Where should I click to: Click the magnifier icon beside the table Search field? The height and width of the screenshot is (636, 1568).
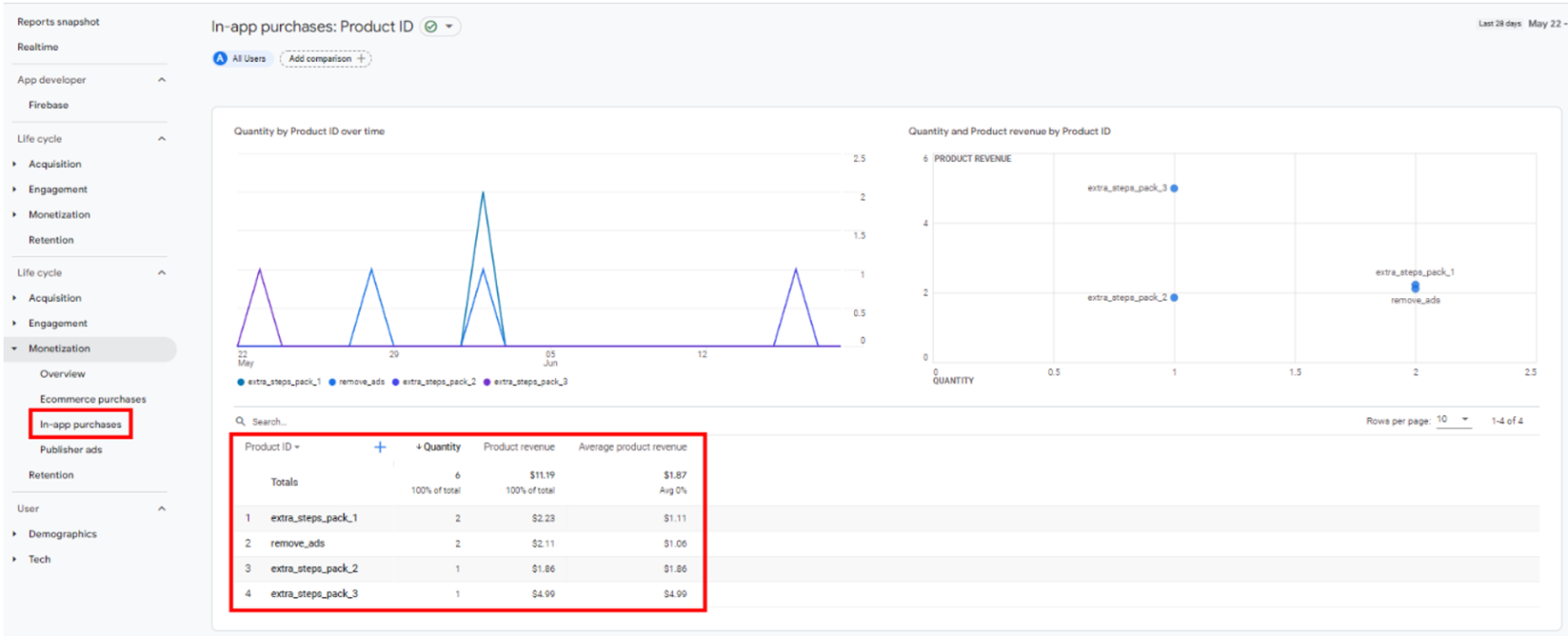[x=241, y=421]
